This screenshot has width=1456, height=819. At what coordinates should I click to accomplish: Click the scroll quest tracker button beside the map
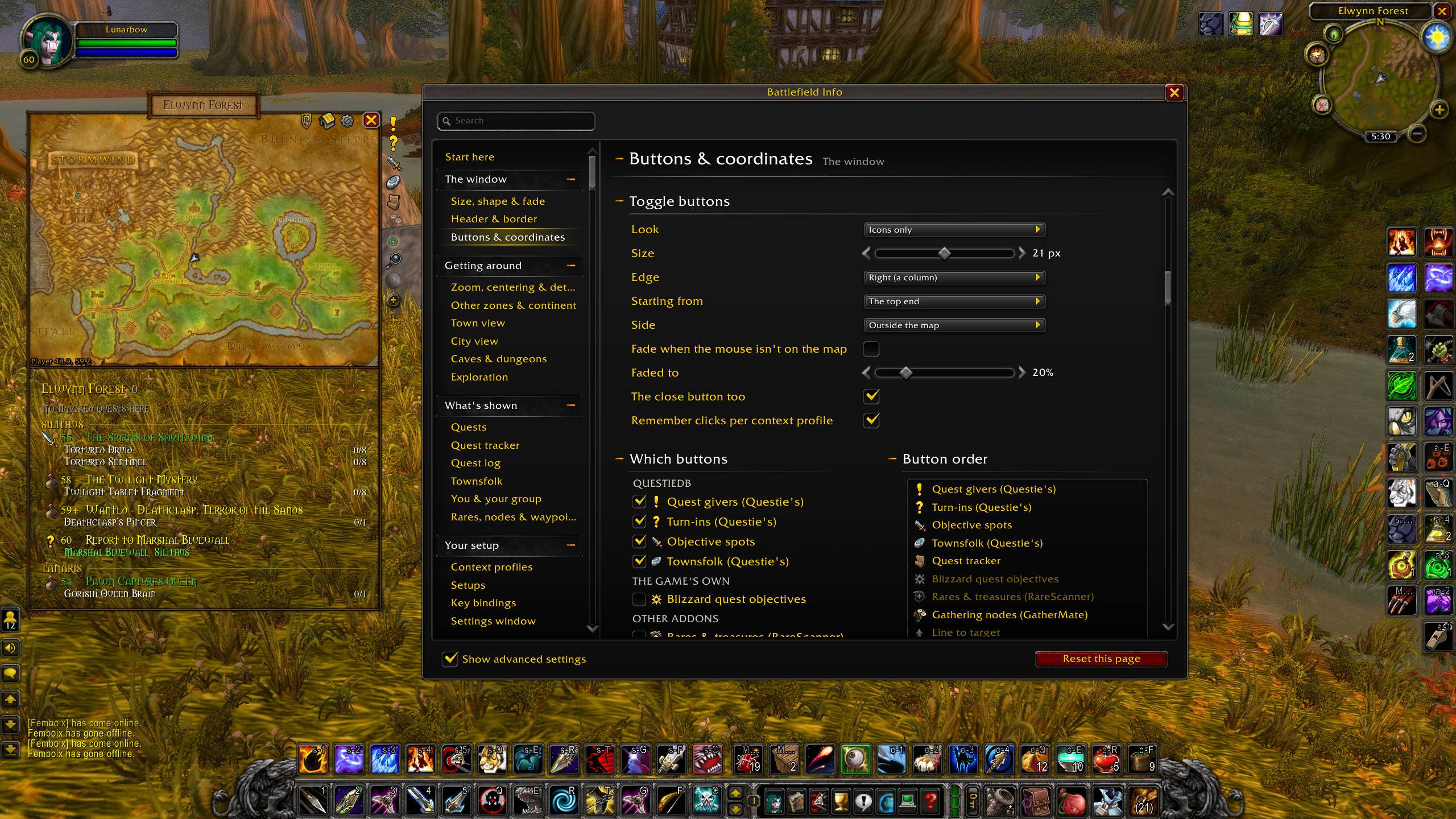click(x=394, y=201)
